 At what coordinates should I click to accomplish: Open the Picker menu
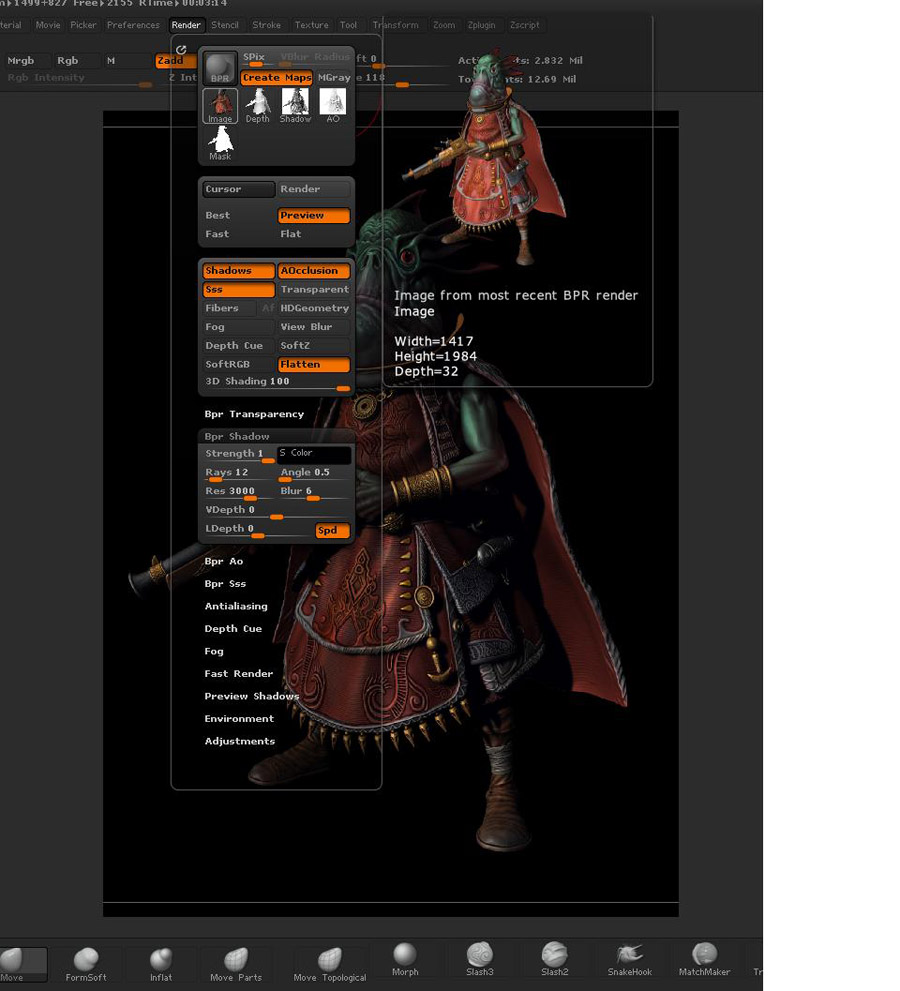tap(83, 25)
